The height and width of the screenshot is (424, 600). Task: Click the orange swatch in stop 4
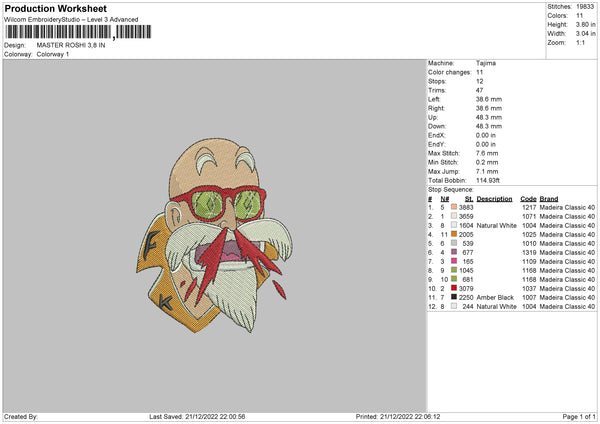click(454, 234)
